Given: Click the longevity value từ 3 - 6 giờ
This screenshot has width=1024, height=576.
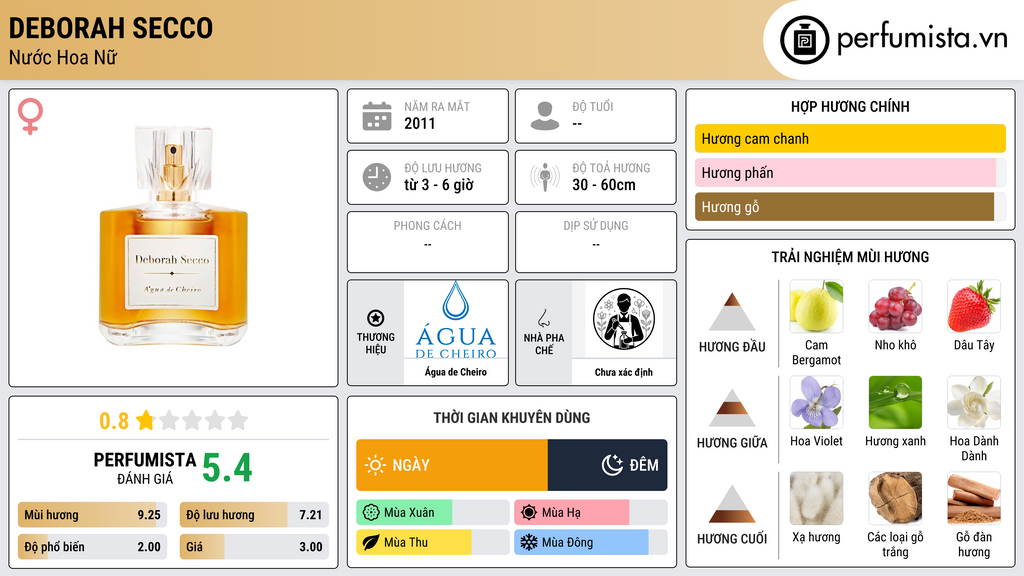Looking at the screenshot, I should coord(439,185).
